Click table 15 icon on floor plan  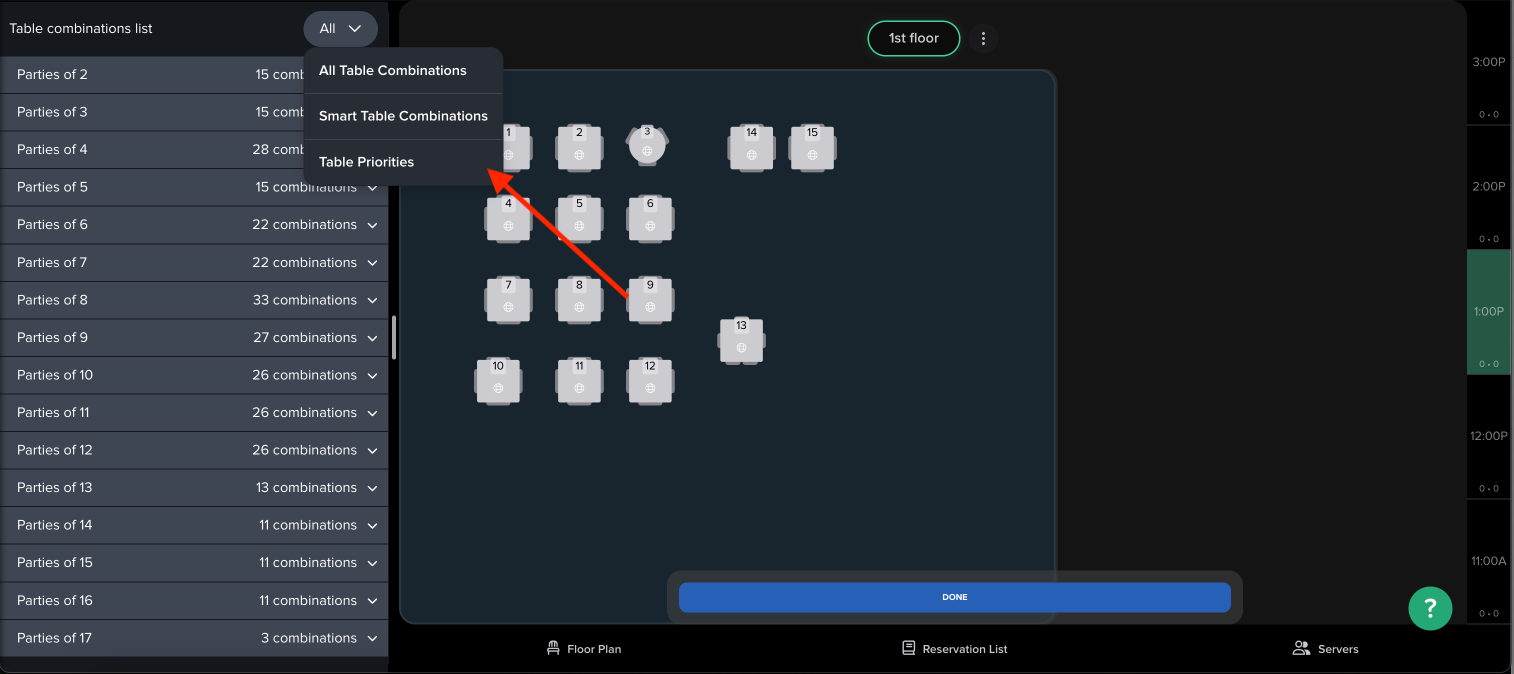[812, 148]
